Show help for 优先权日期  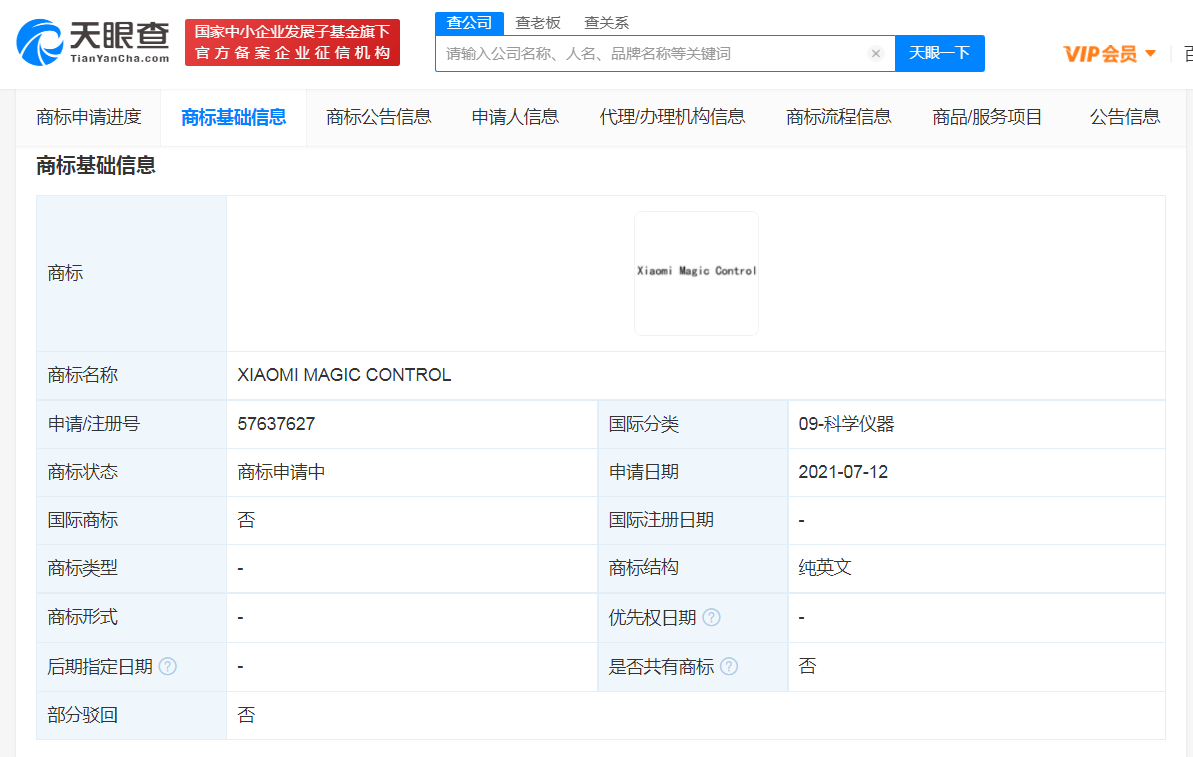click(711, 617)
